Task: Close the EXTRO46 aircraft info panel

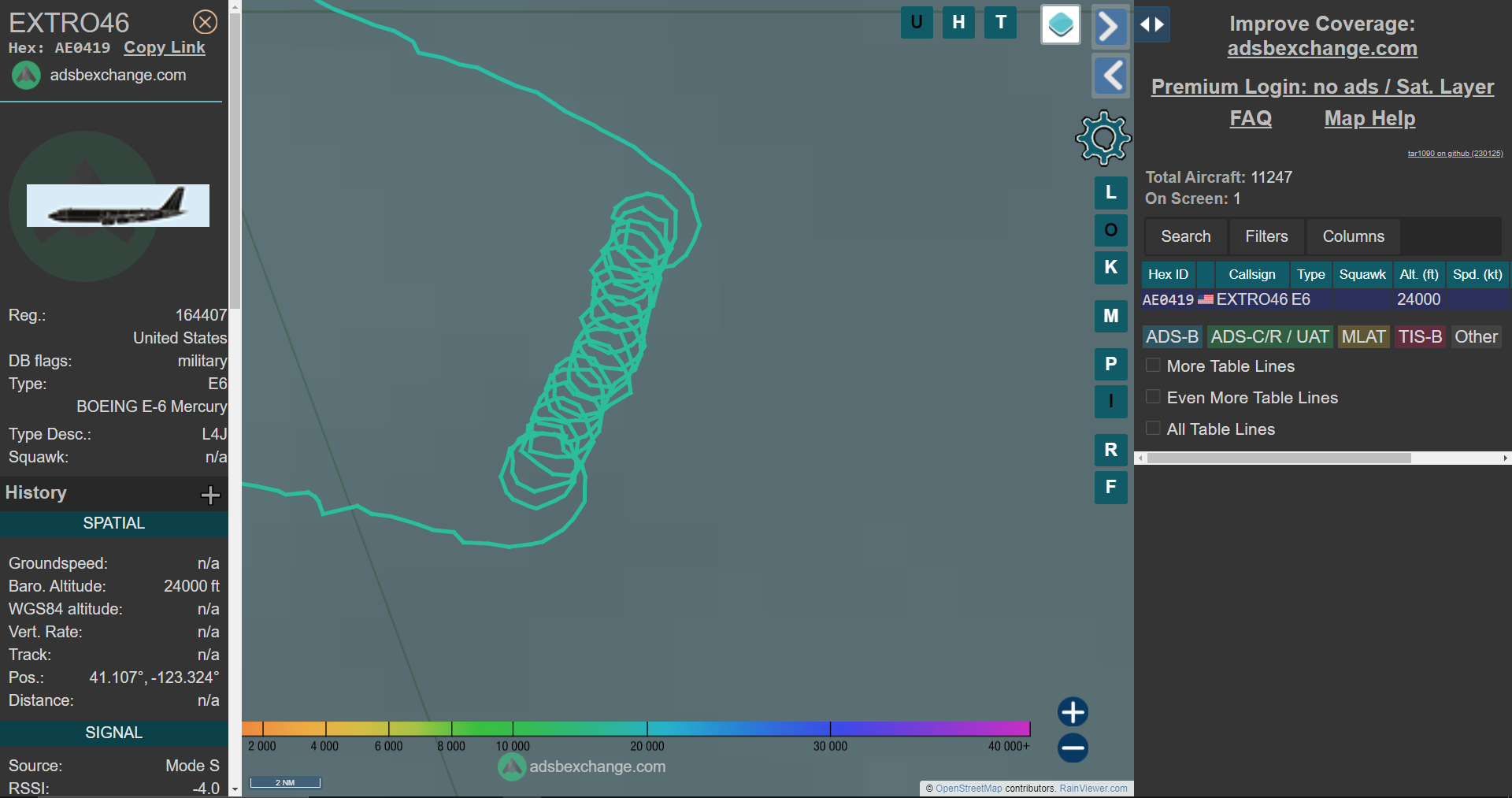Action: pos(206,22)
